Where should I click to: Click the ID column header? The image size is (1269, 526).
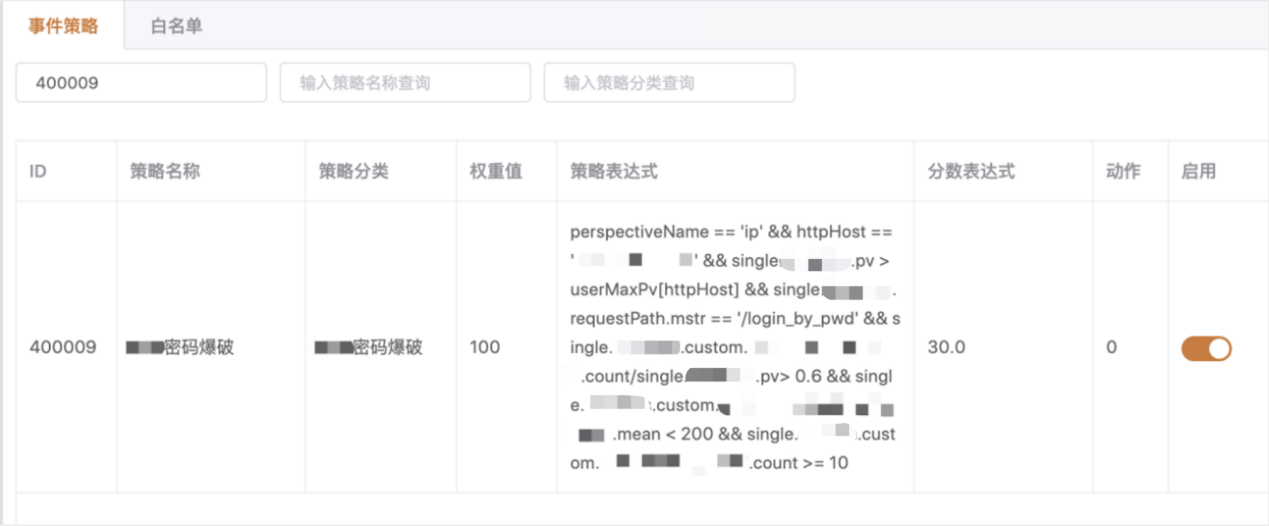[x=39, y=171]
